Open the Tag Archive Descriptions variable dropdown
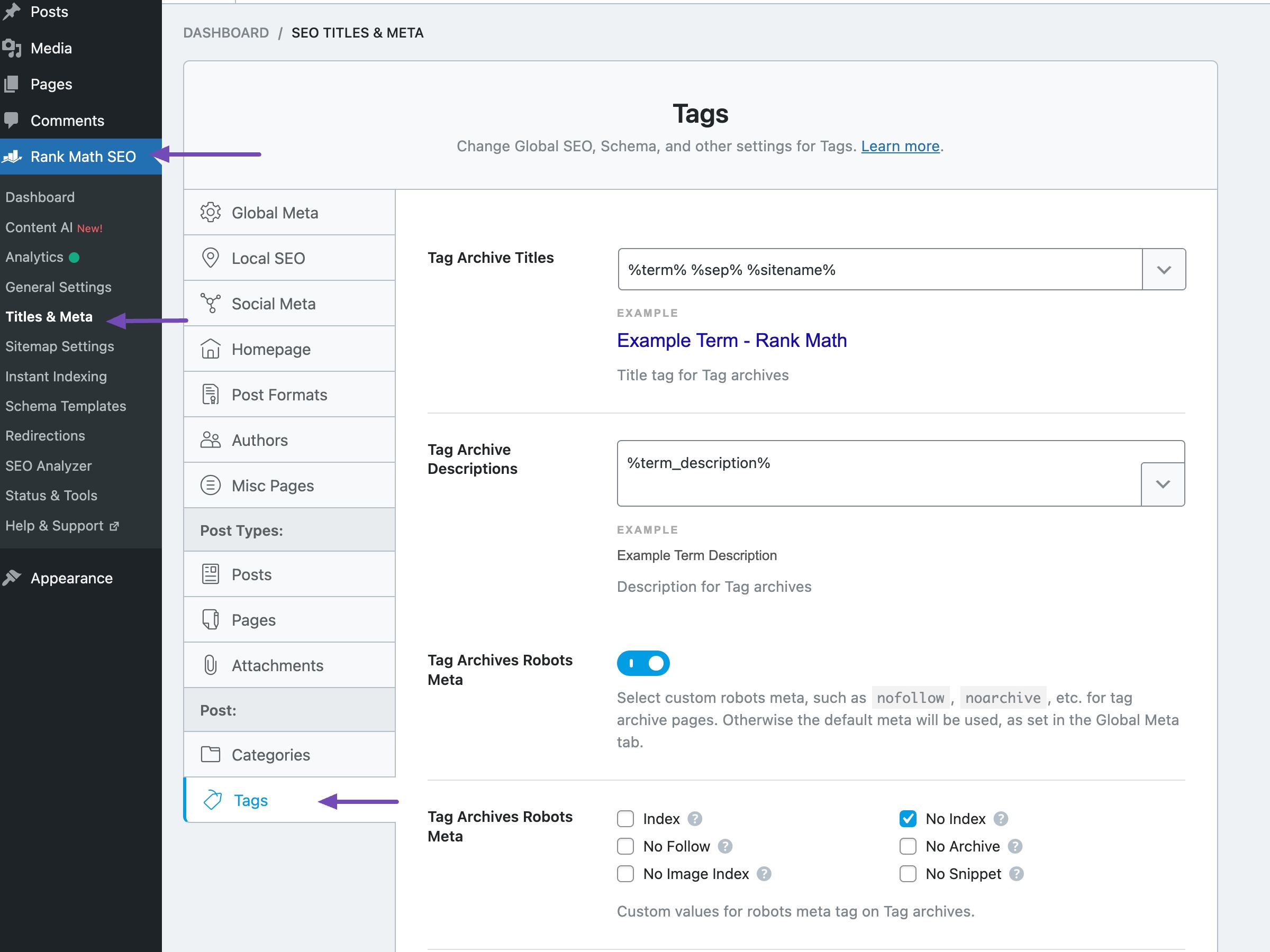This screenshot has height=952, width=1270. click(1163, 484)
